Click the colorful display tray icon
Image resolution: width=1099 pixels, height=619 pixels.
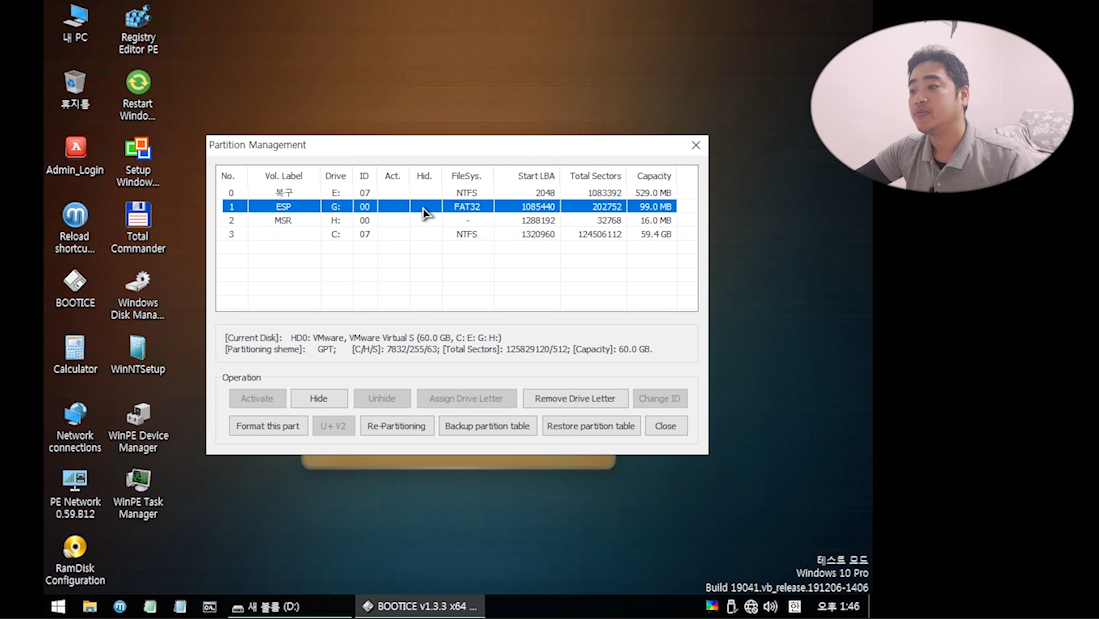pyautogui.click(x=712, y=606)
